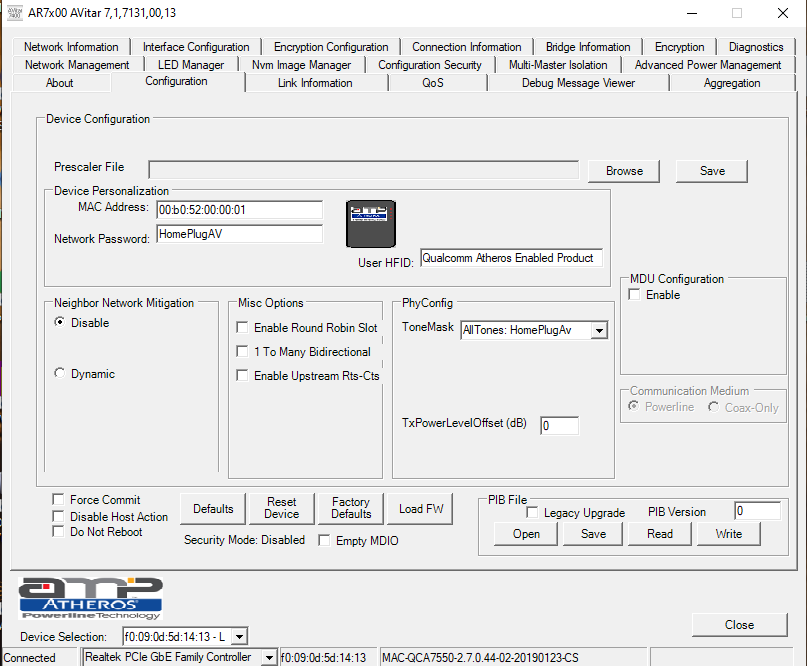This screenshot has height=666, width=807.
Task: Click the Atheros Powerline Technology logo
Action: 91,598
